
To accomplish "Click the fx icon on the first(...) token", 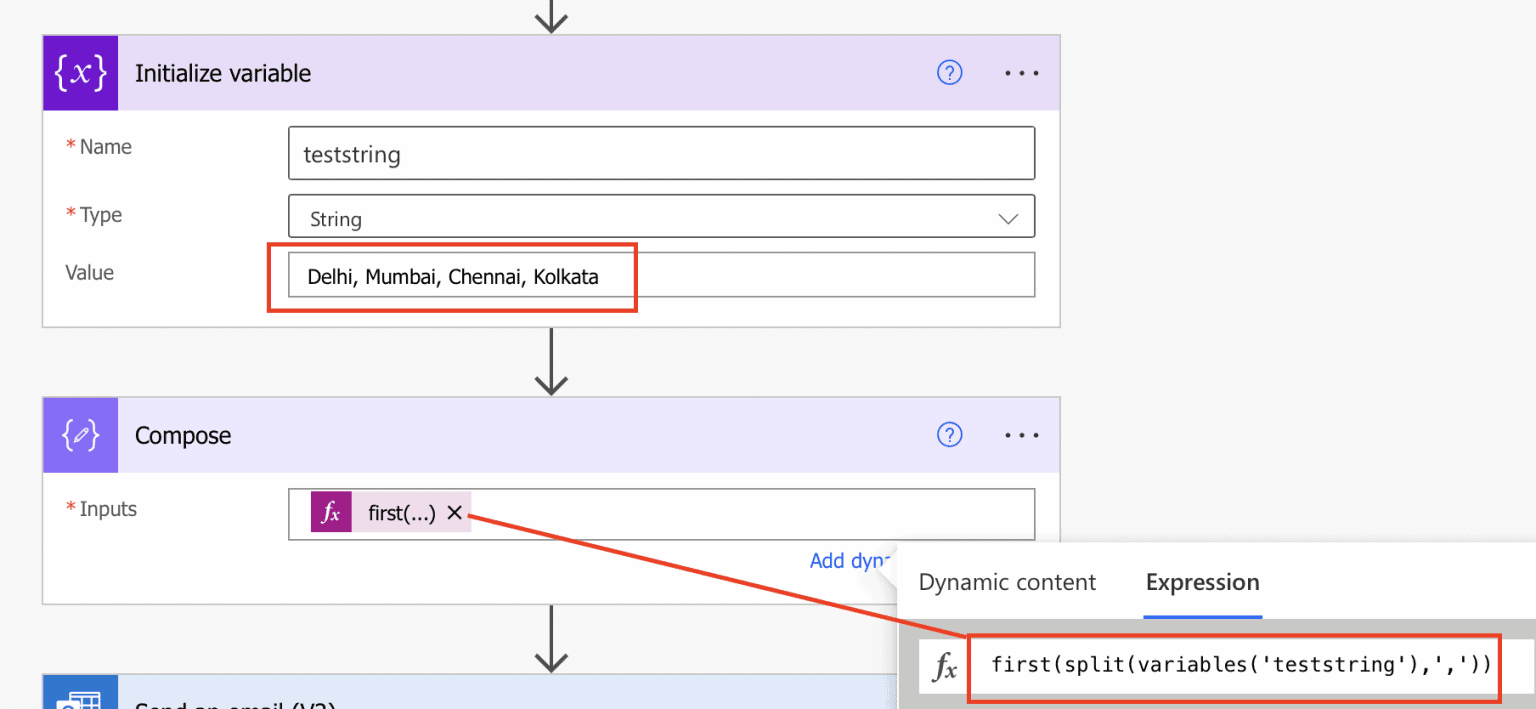I will 330,512.
